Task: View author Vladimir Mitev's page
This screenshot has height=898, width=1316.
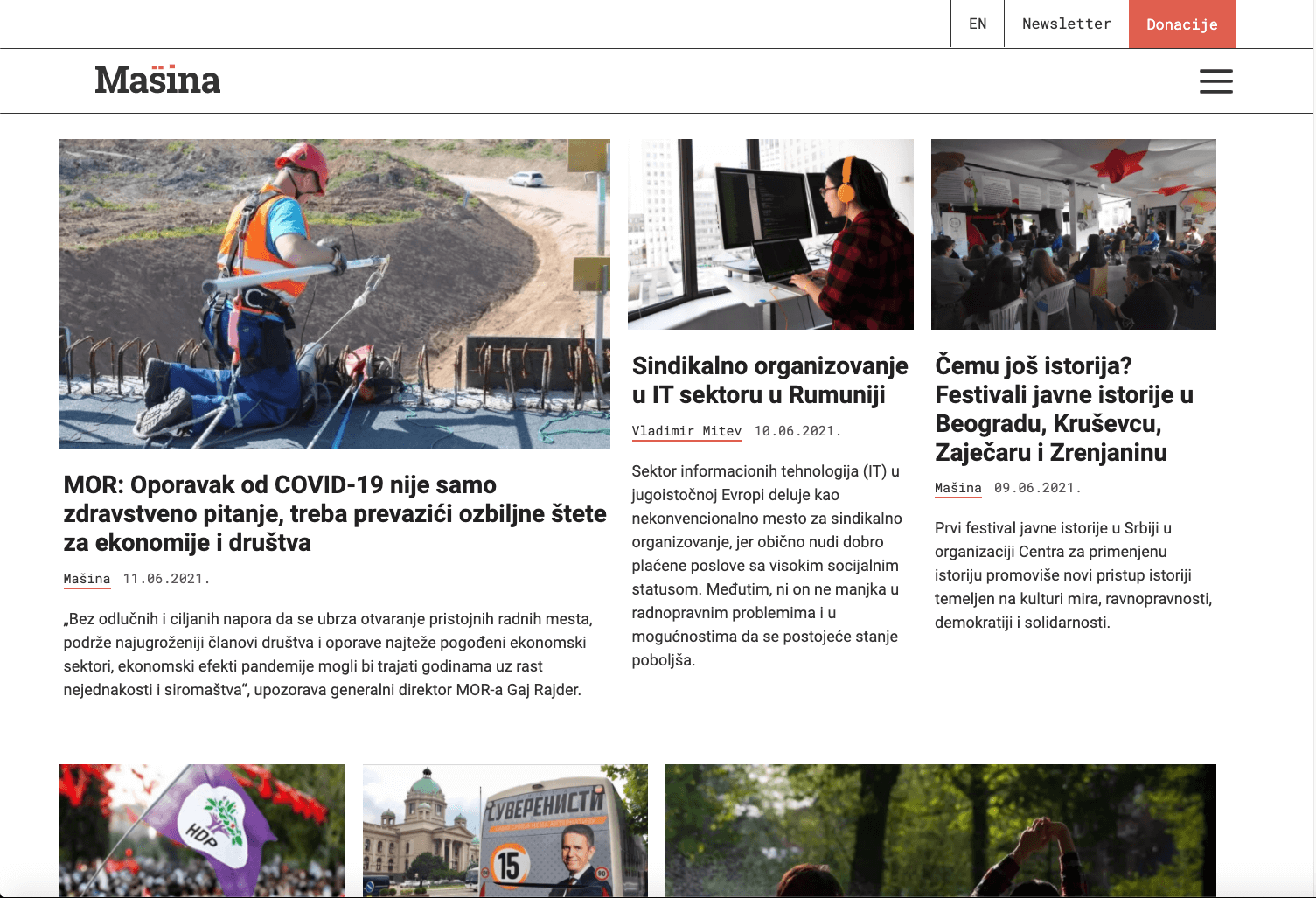Action: 686,431
